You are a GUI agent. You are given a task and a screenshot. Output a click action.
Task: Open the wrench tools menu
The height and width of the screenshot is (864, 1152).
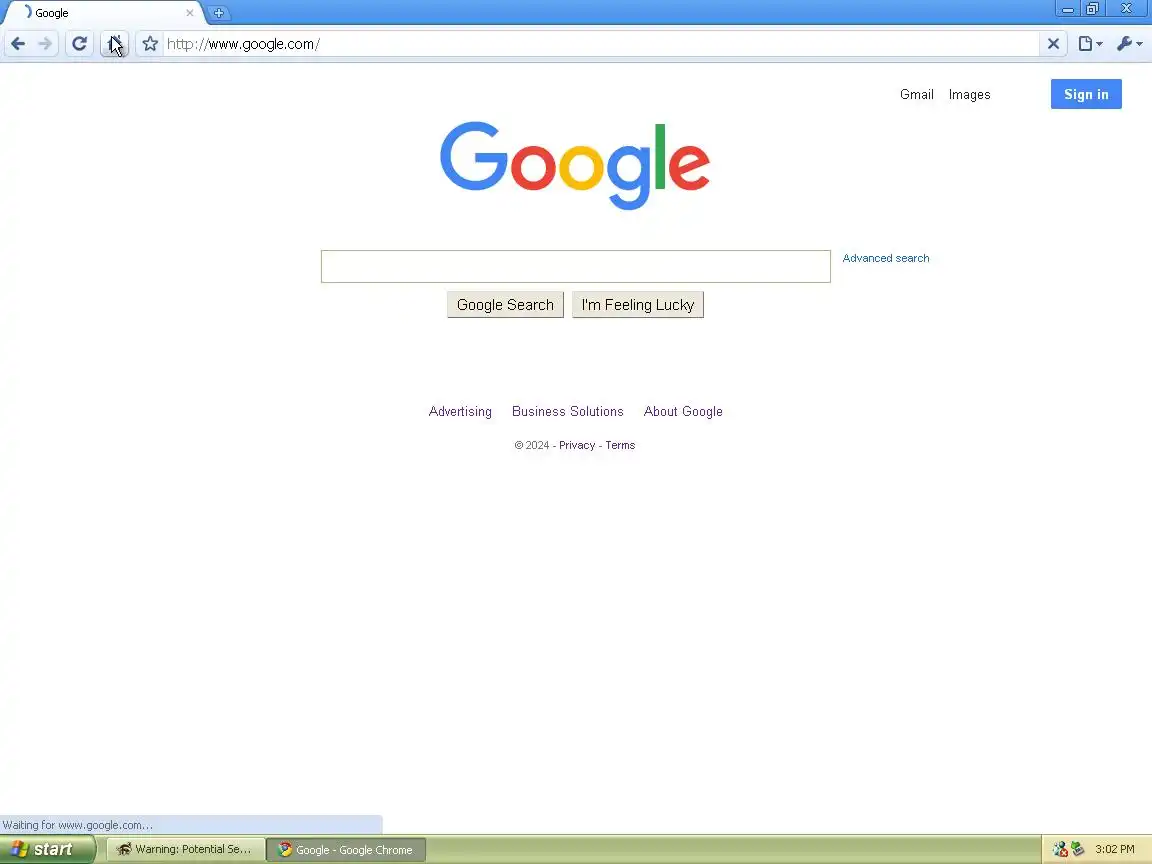click(x=1129, y=44)
